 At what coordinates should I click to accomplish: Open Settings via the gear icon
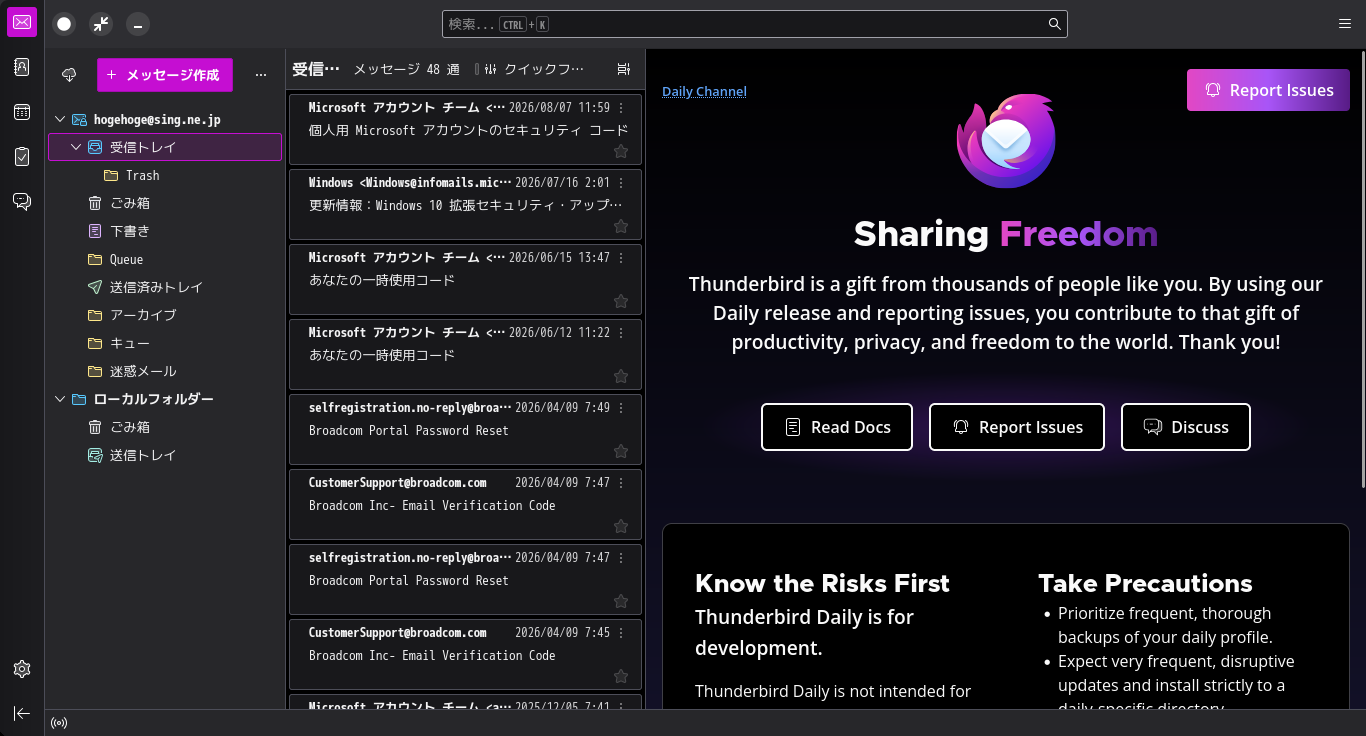[x=22, y=669]
